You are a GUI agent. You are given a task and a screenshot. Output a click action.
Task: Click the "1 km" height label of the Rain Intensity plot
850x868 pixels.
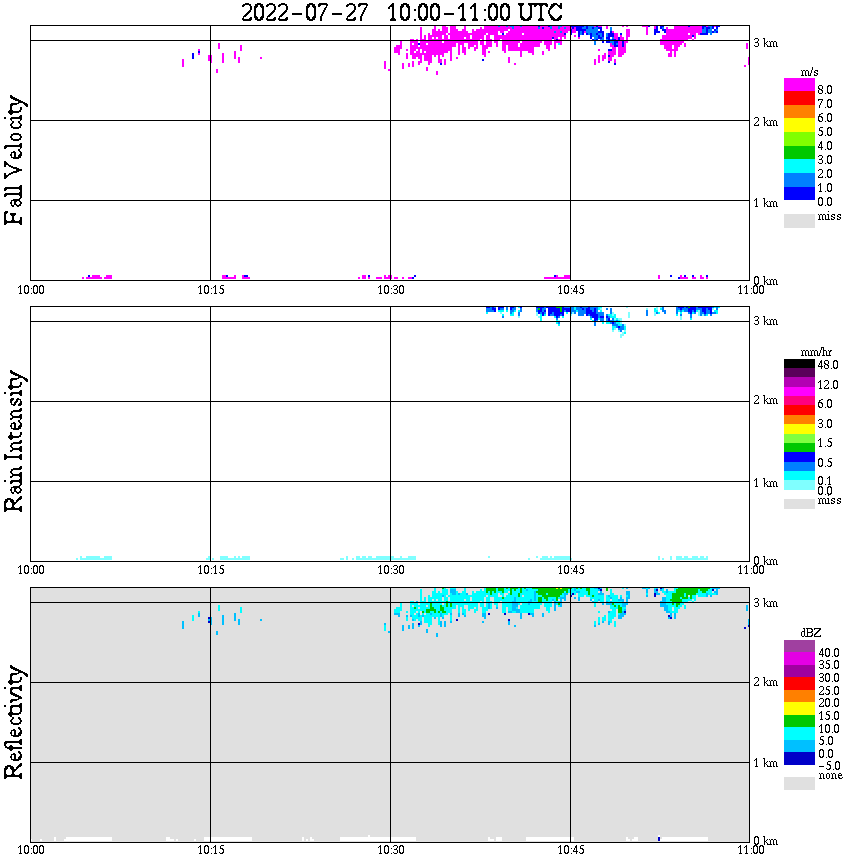tap(765, 483)
